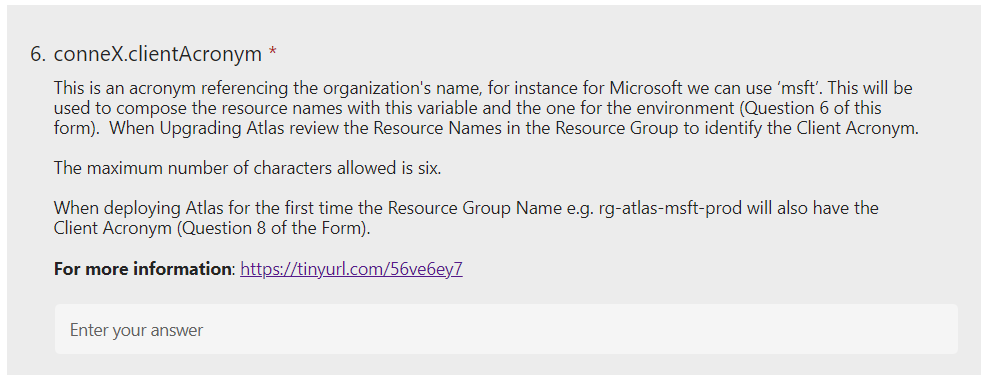
Task: Click the maximum characters allowed sentence
Action: 247,168
